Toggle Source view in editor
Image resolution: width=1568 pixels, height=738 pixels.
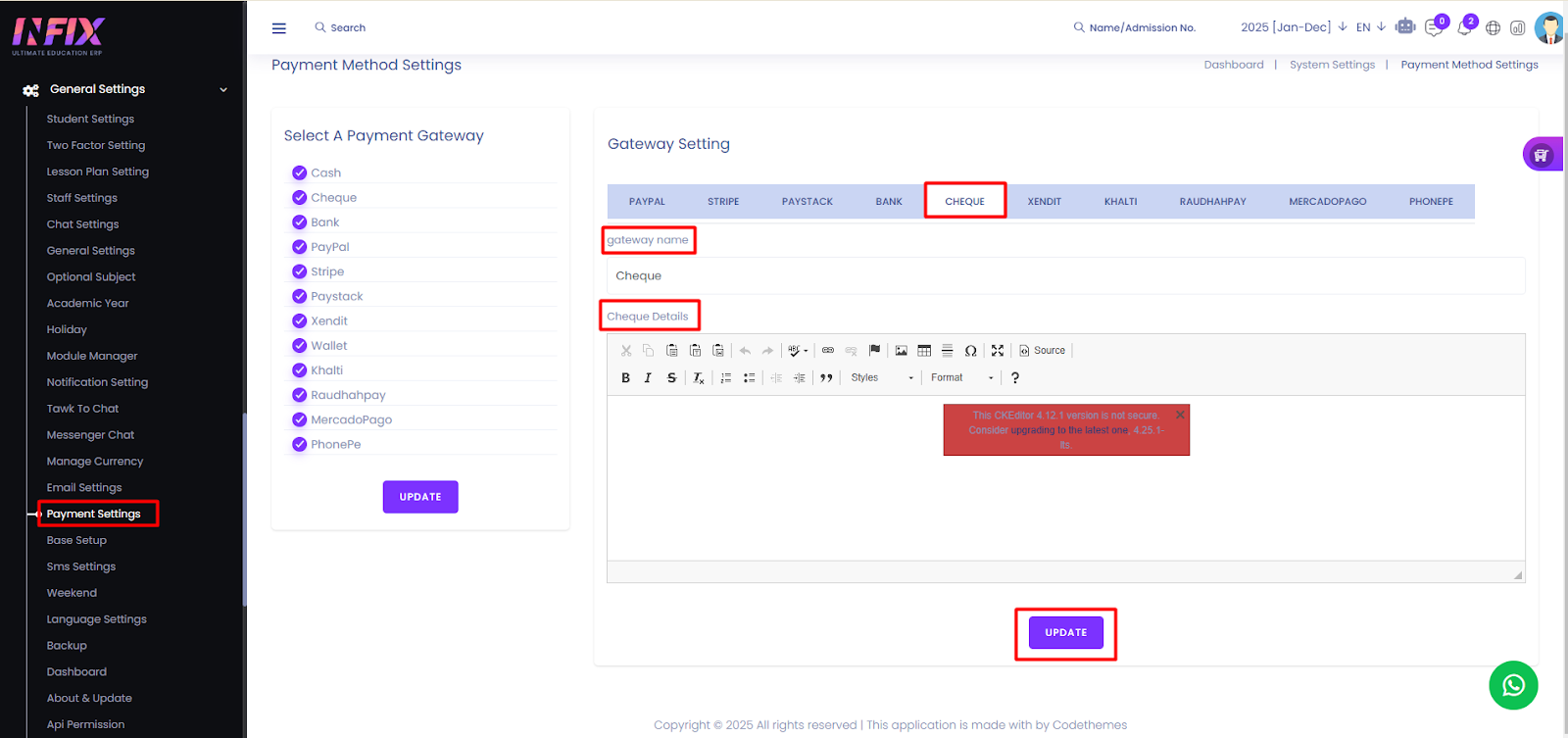(1042, 350)
